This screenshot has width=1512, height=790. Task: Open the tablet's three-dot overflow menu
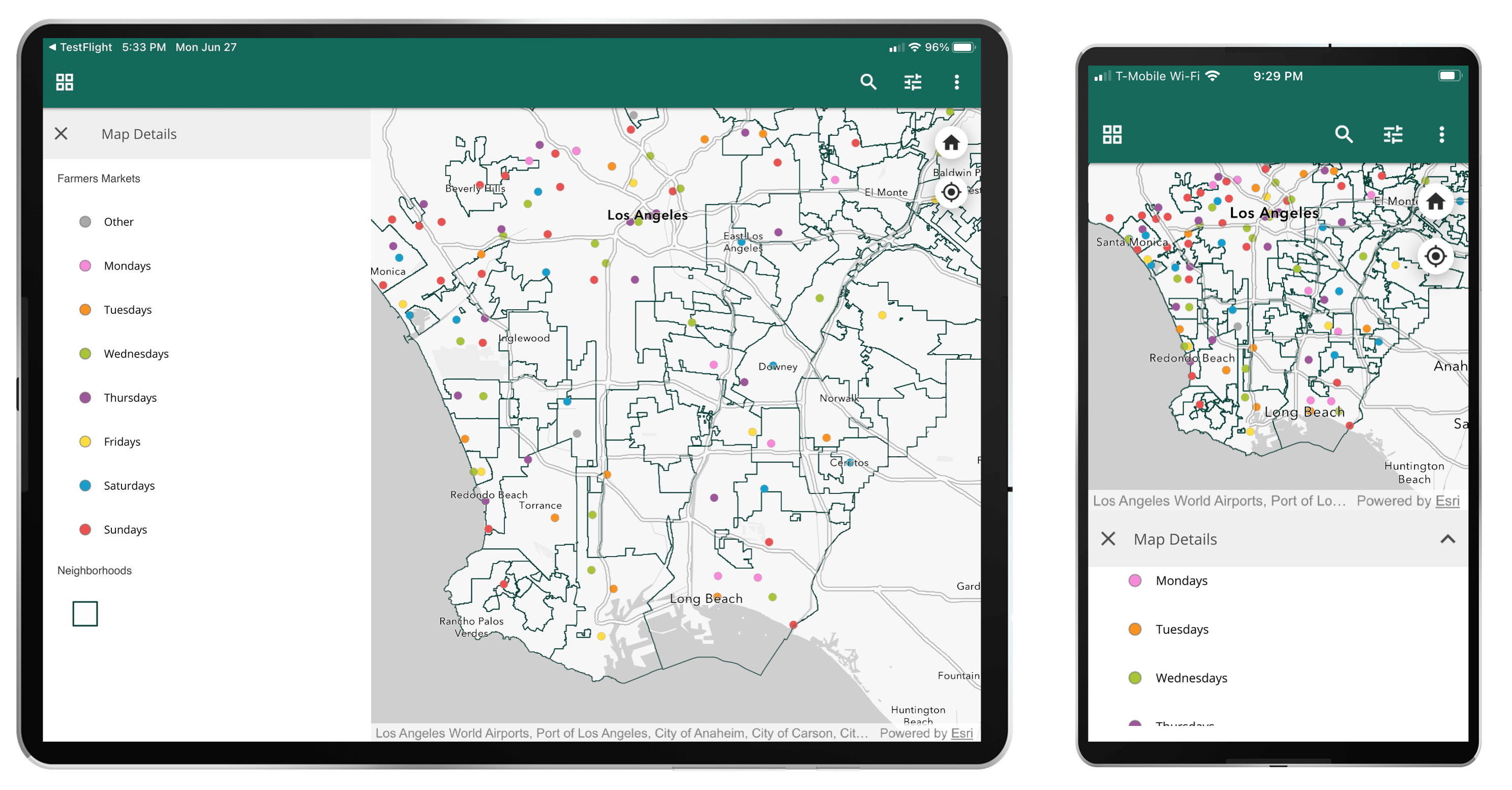tap(957, 82)
